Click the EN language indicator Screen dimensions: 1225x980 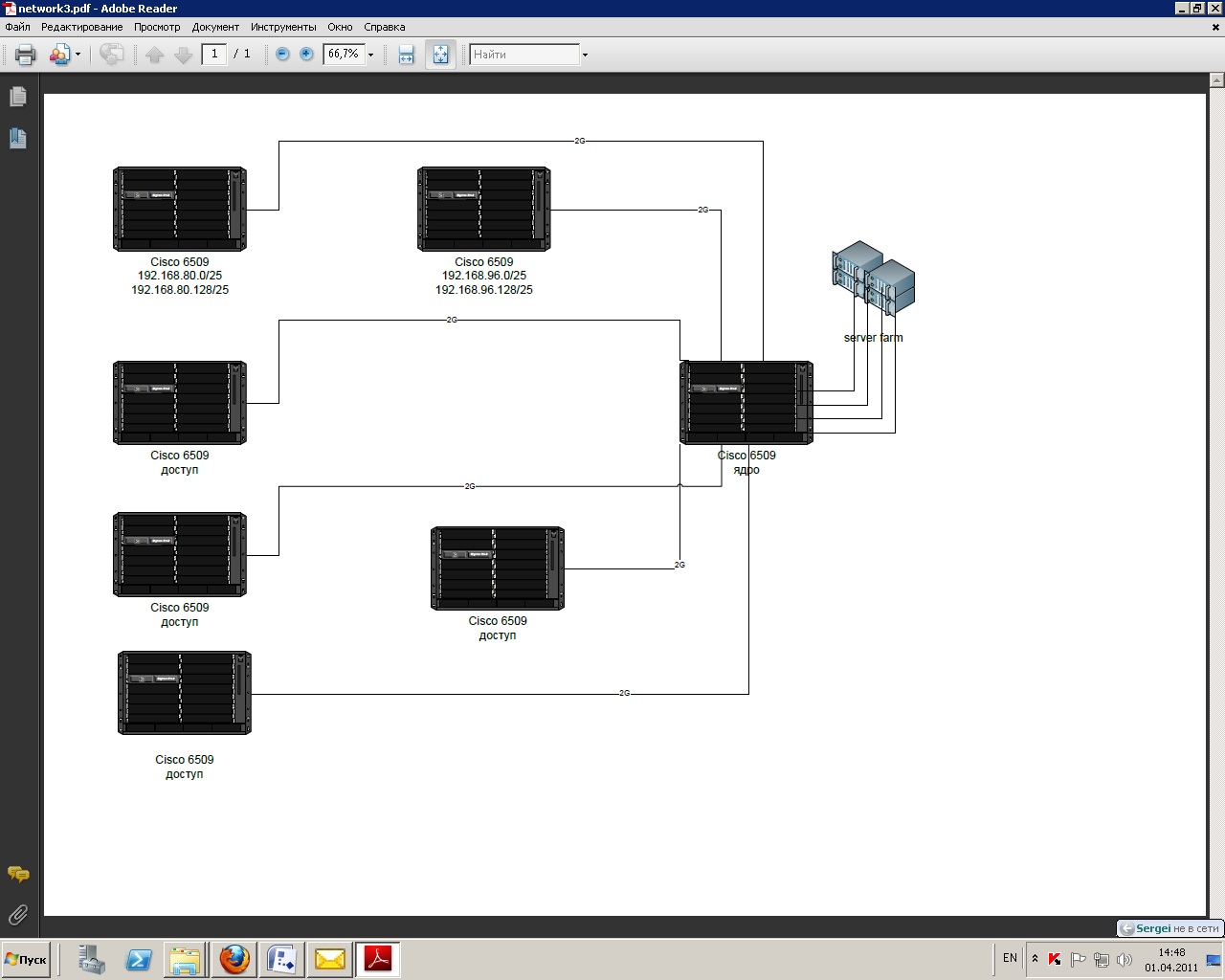pos(1010,958)
